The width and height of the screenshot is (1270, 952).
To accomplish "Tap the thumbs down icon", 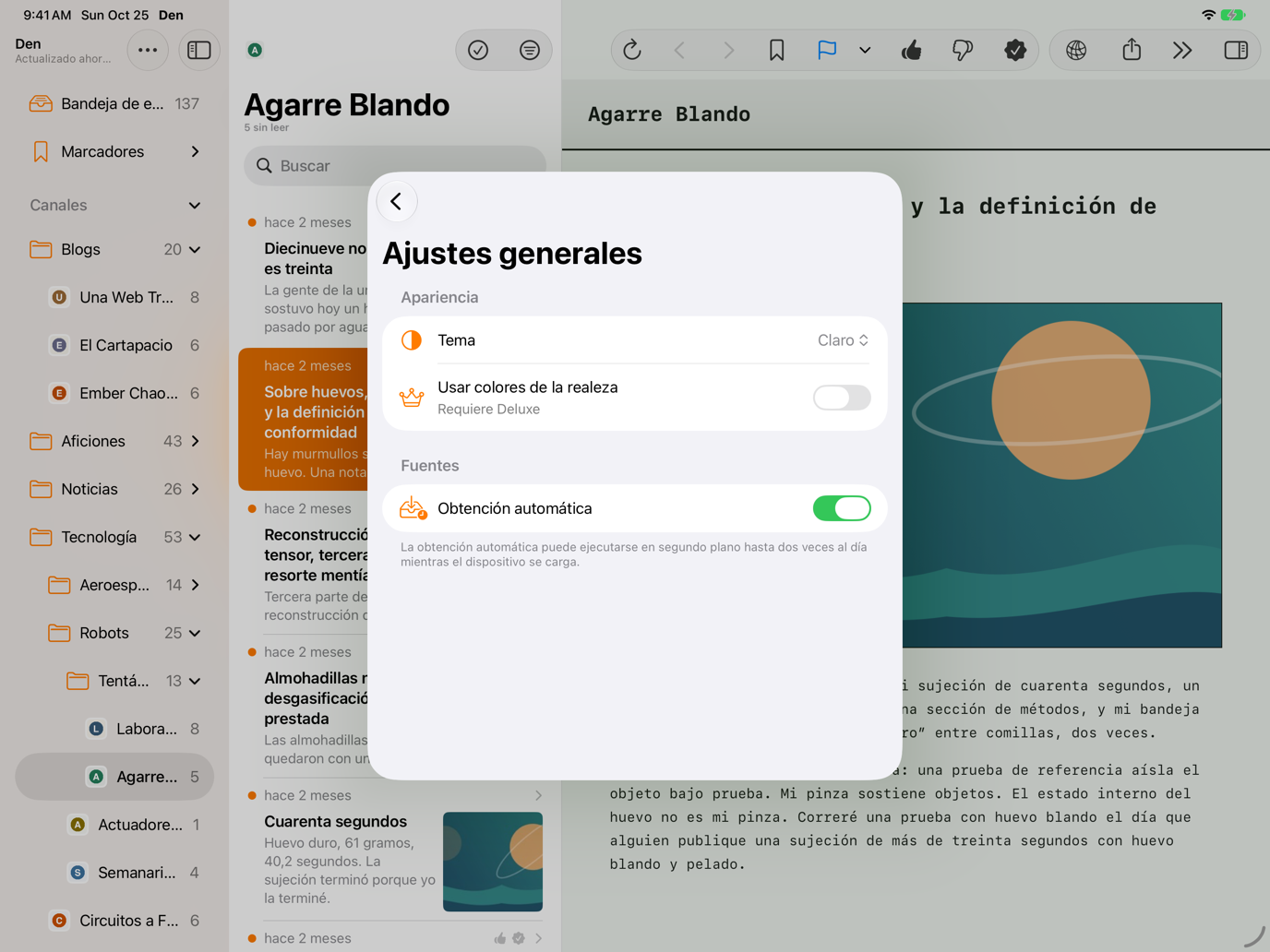I will click(963, 50).
